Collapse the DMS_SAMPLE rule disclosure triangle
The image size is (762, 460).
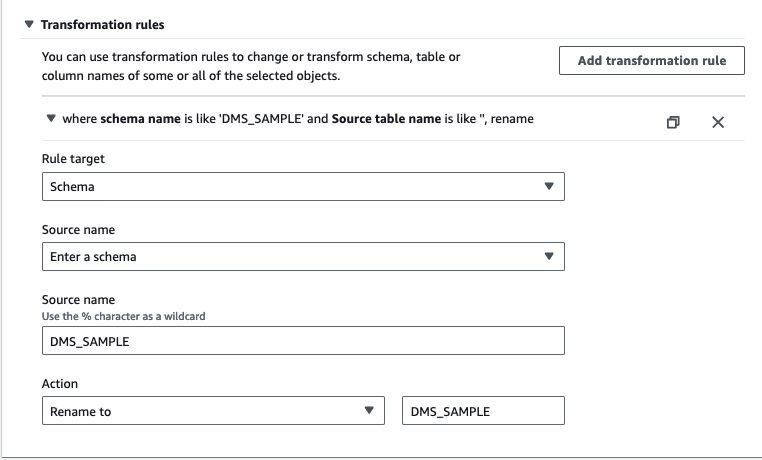pyautogui.click(x=51, y=119)
